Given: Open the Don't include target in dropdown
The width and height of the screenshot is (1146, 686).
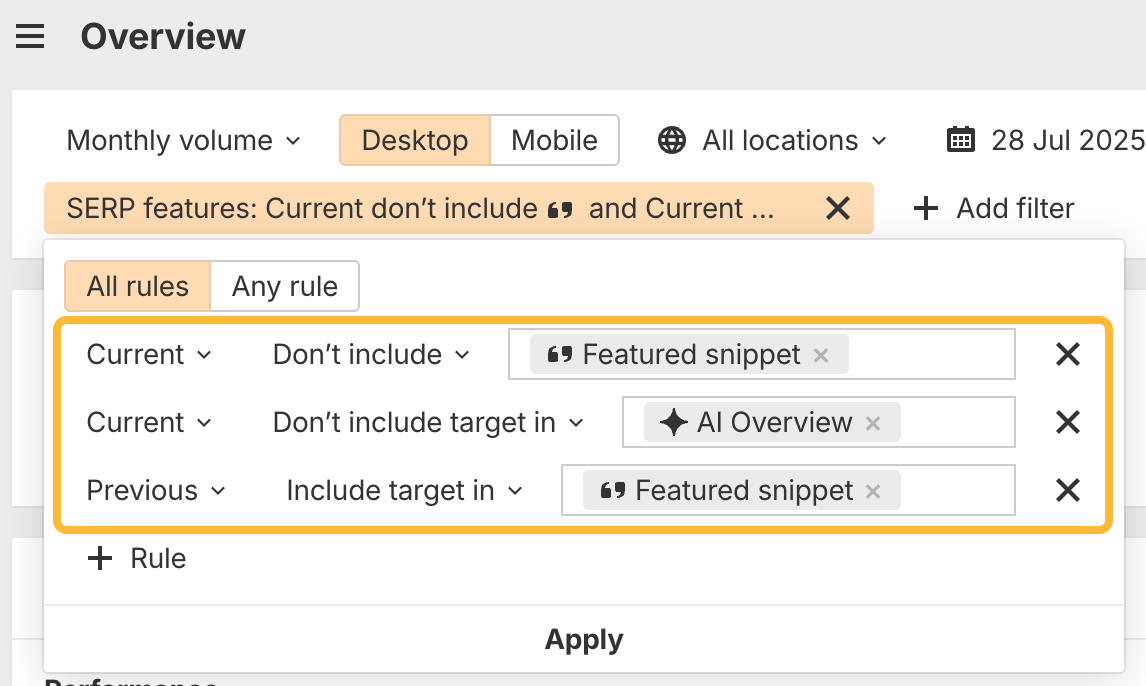Looking at the screenshot, I should tap(428, 422).
